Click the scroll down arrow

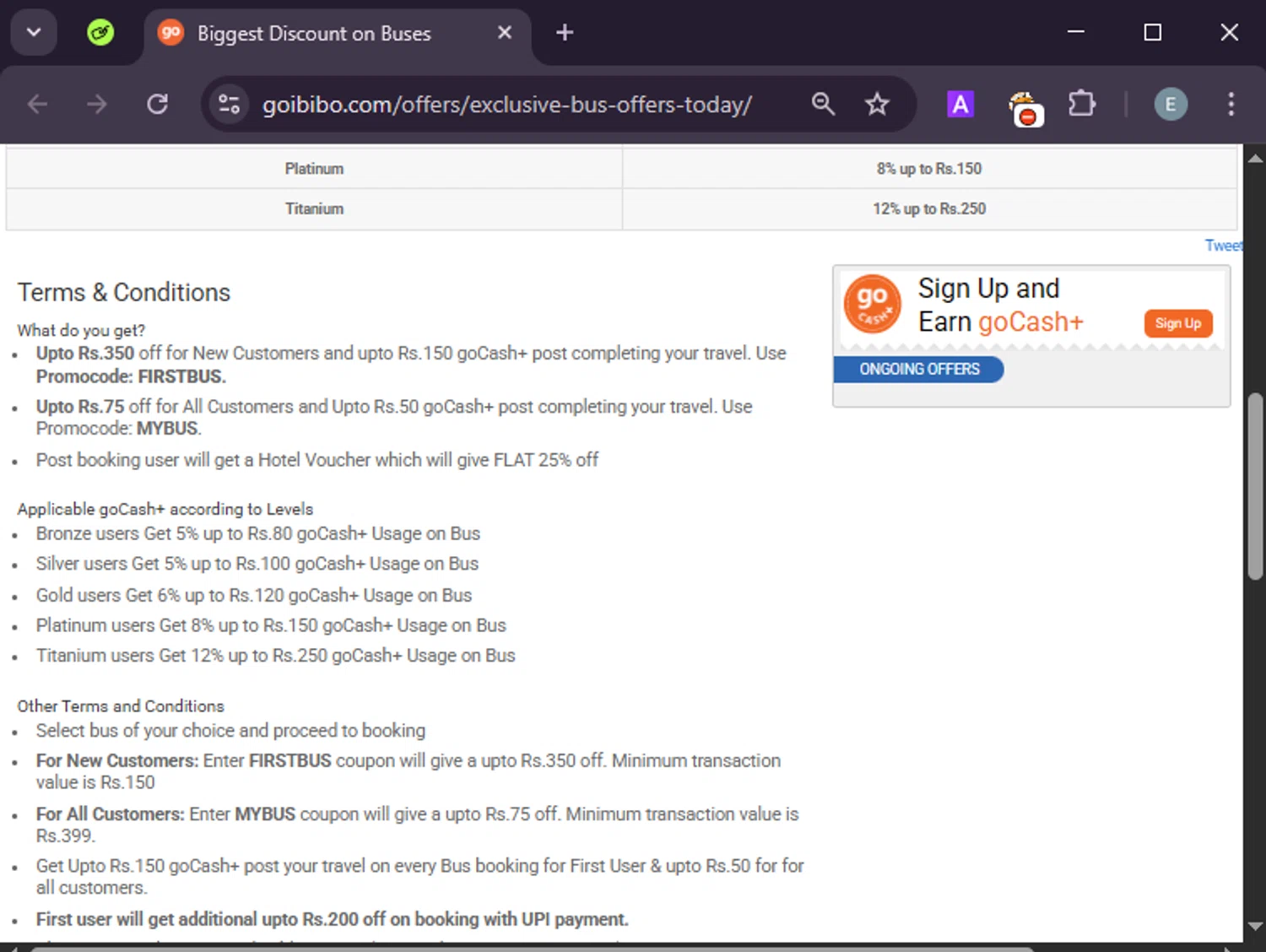click(x=1255, y=926)
